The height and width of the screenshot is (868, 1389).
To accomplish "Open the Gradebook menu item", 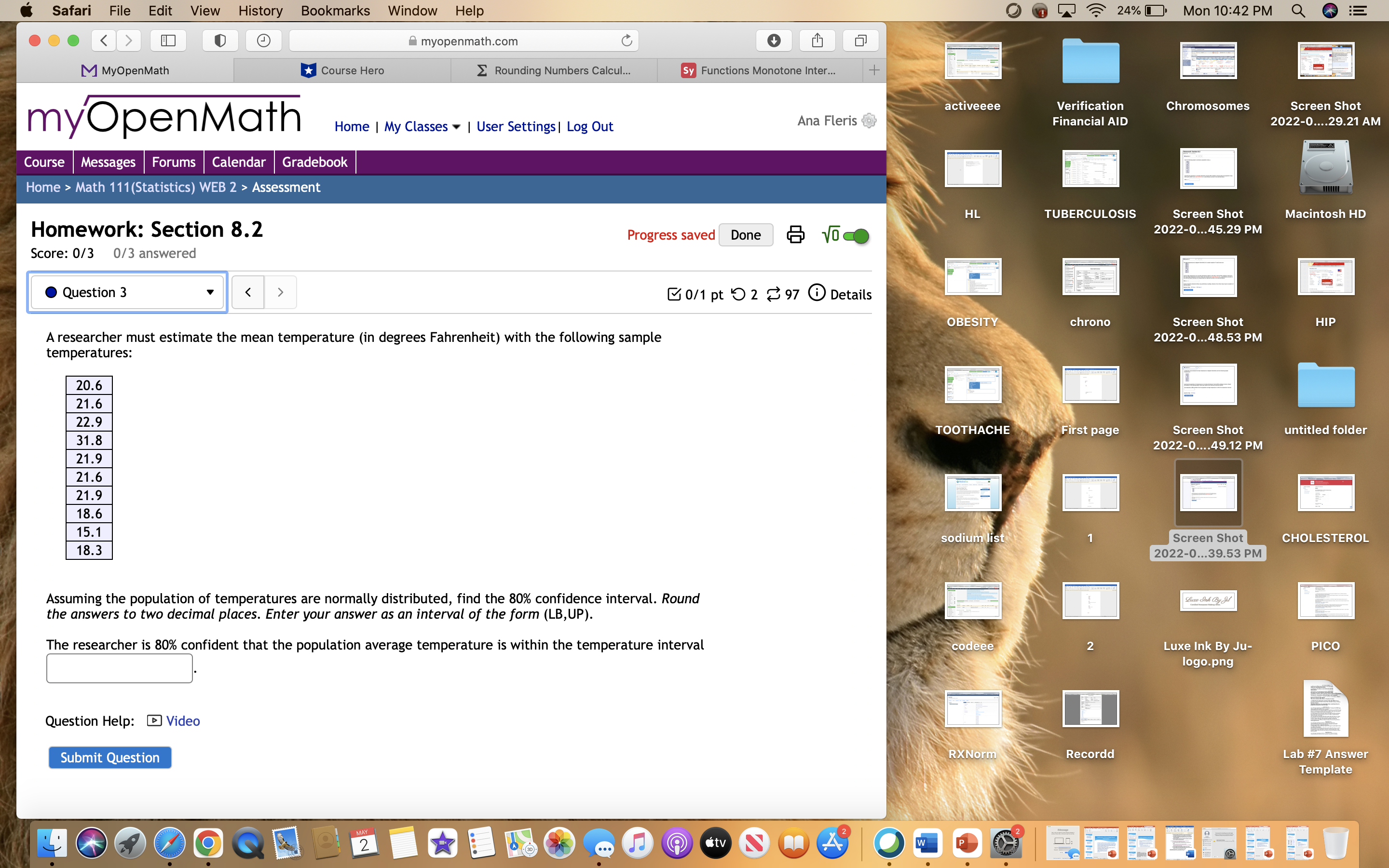I will pos(314,162).
